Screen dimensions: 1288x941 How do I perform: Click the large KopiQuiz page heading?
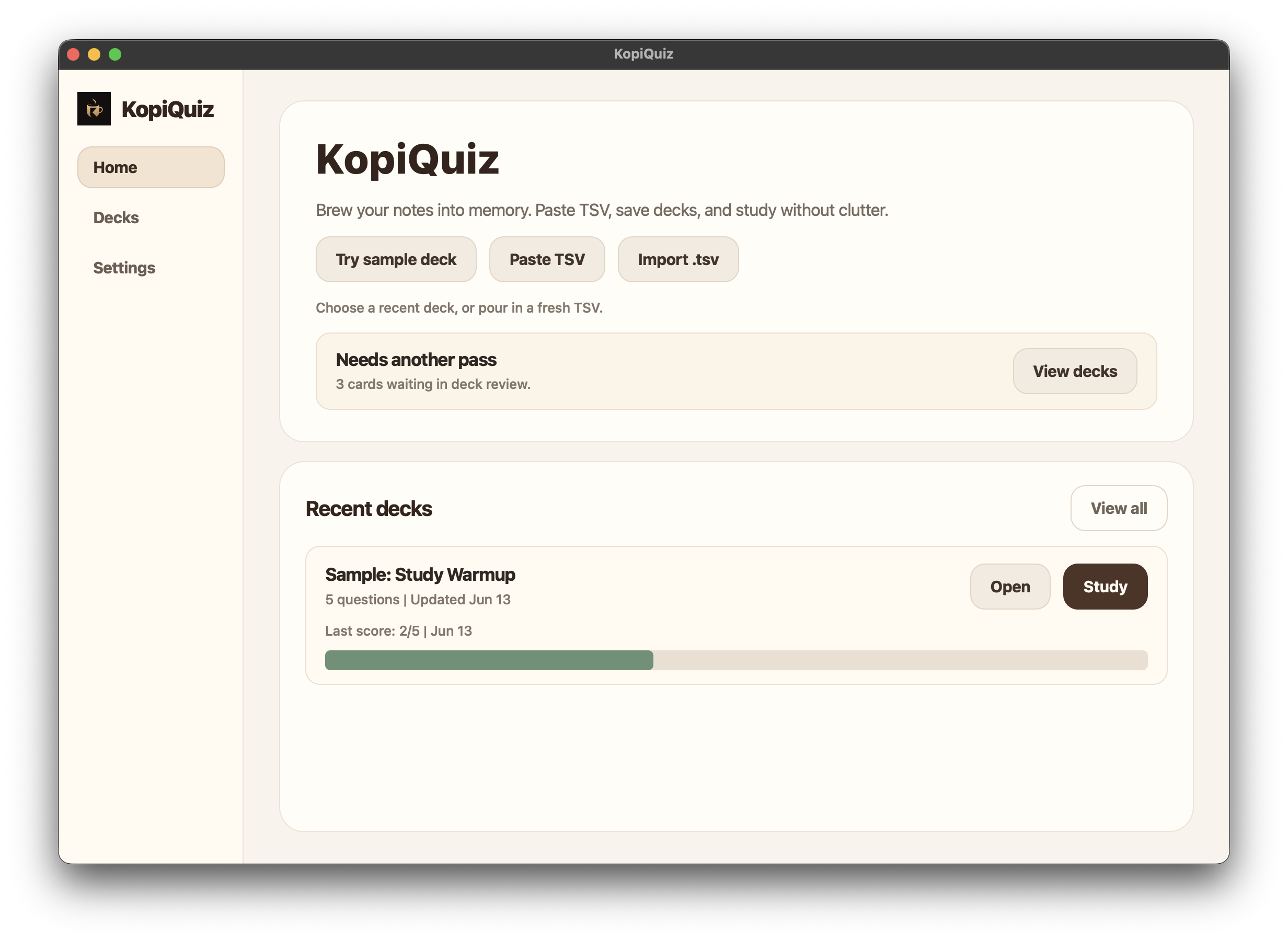[408, 159]
